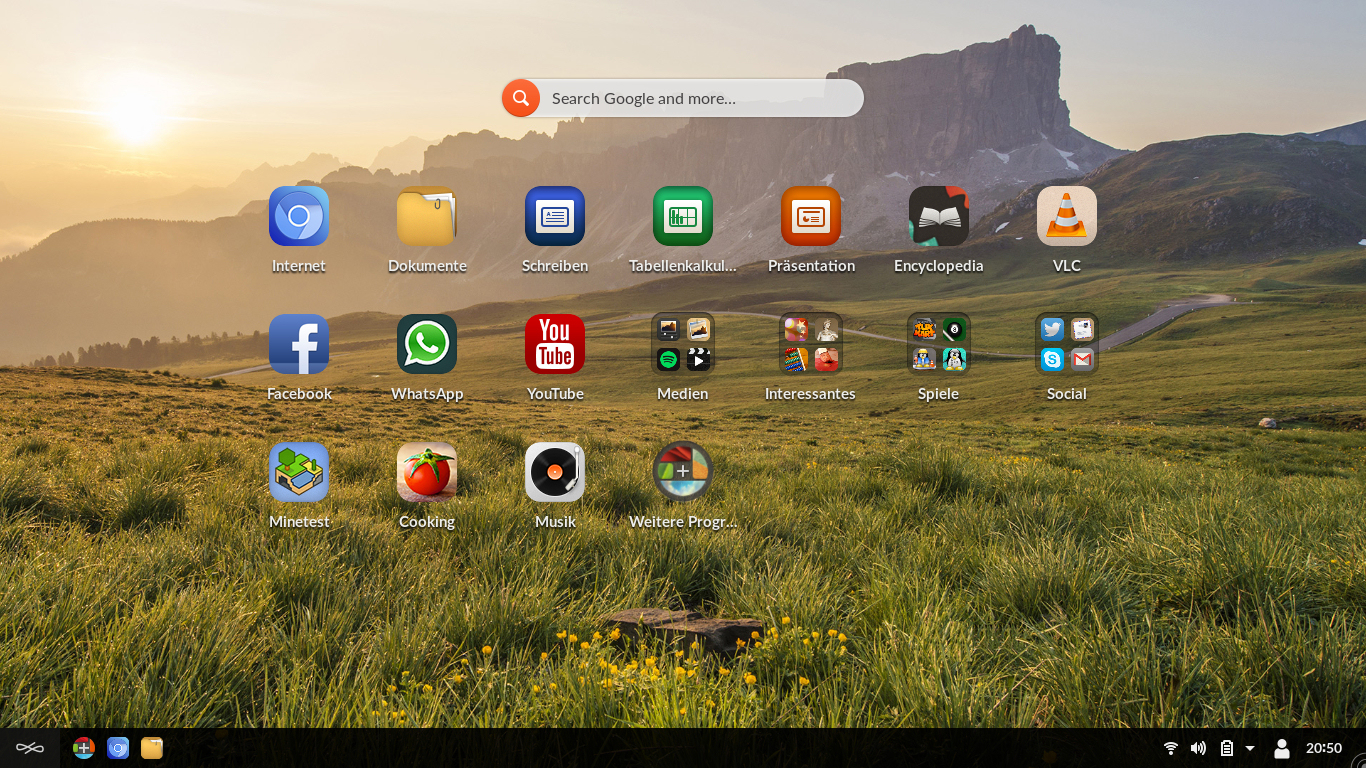Viewport: 1366px width, 768px height.
Task: Open the YouTube desktop icon
Action: click(x=555, y=344)
